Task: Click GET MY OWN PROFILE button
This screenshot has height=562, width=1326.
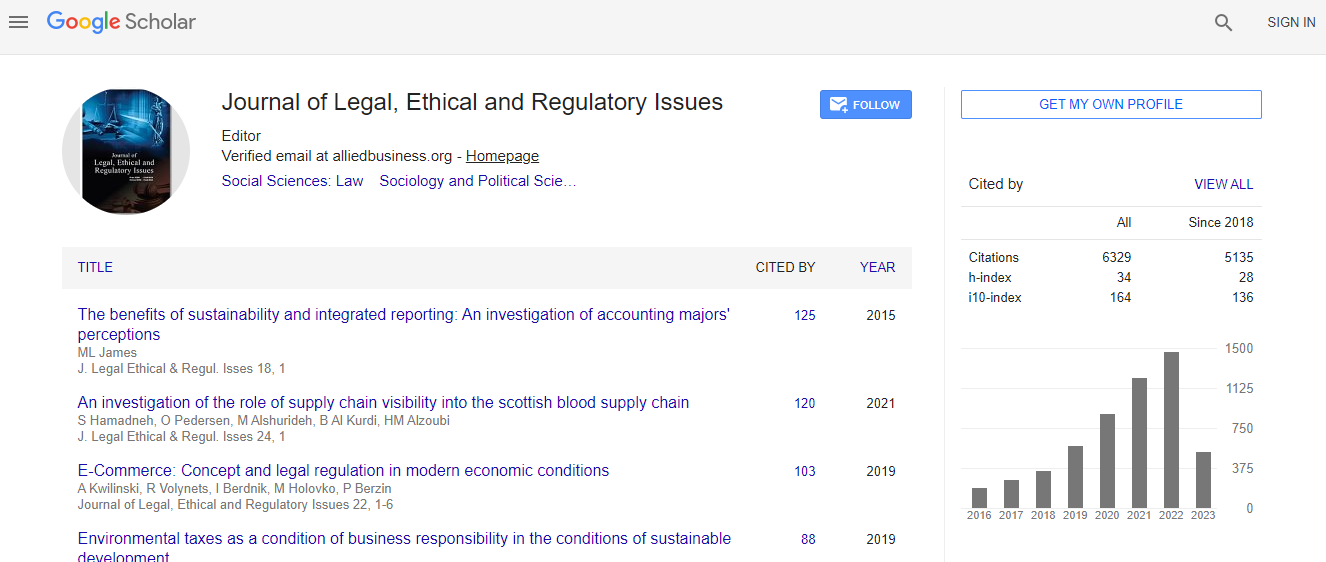Action: click(1111, 104)
